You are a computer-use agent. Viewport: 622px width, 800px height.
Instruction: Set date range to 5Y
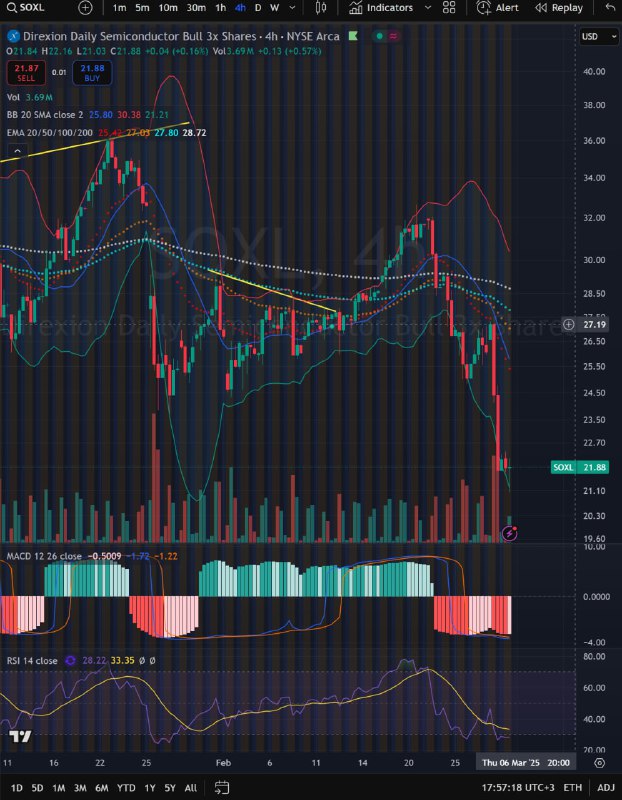coord(170,788)
